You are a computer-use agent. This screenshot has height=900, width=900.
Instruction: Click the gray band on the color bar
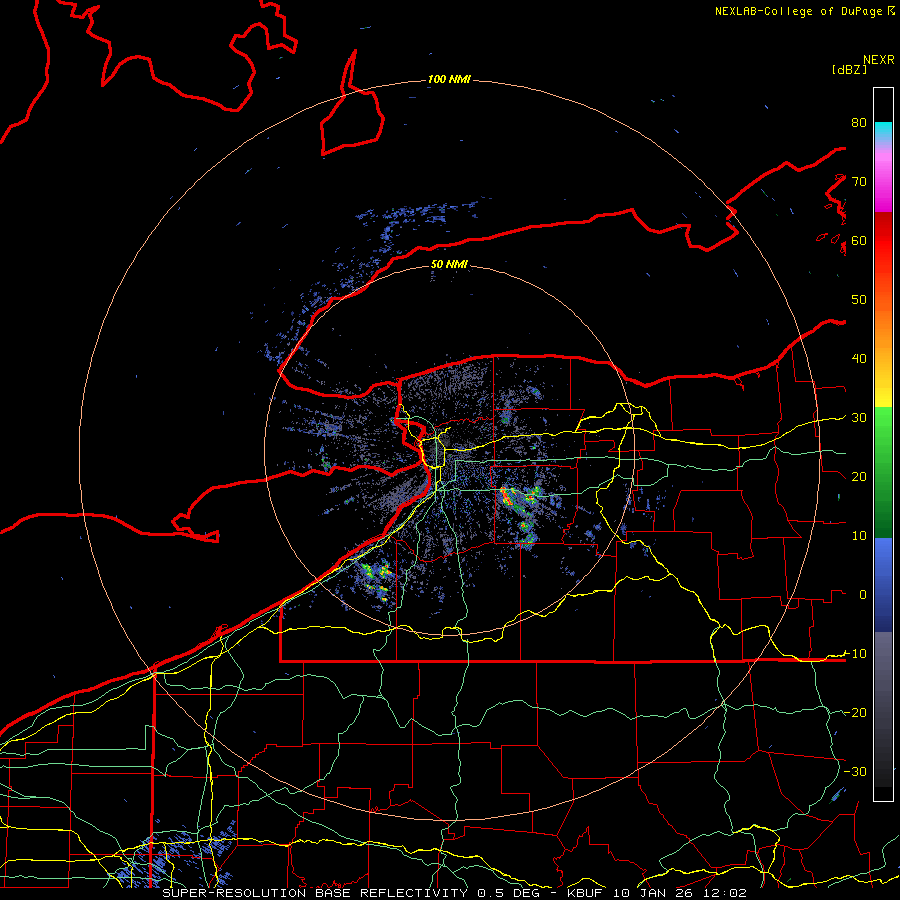(883, 709)
